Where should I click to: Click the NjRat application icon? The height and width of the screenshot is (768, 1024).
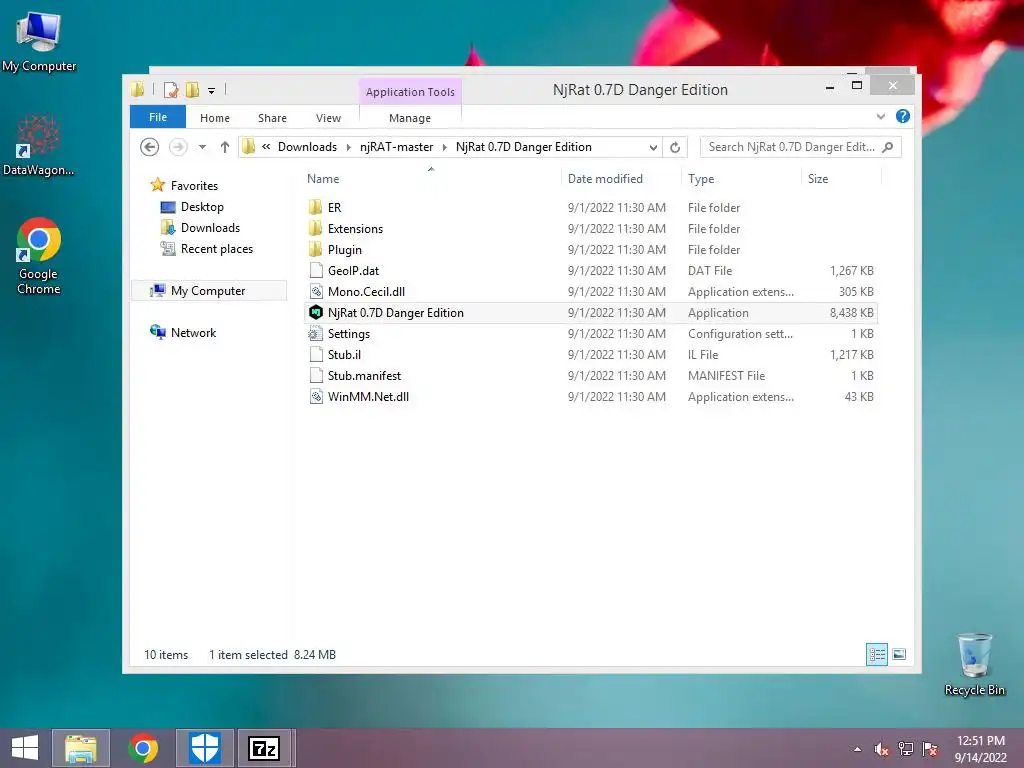(x=316, y=313)
